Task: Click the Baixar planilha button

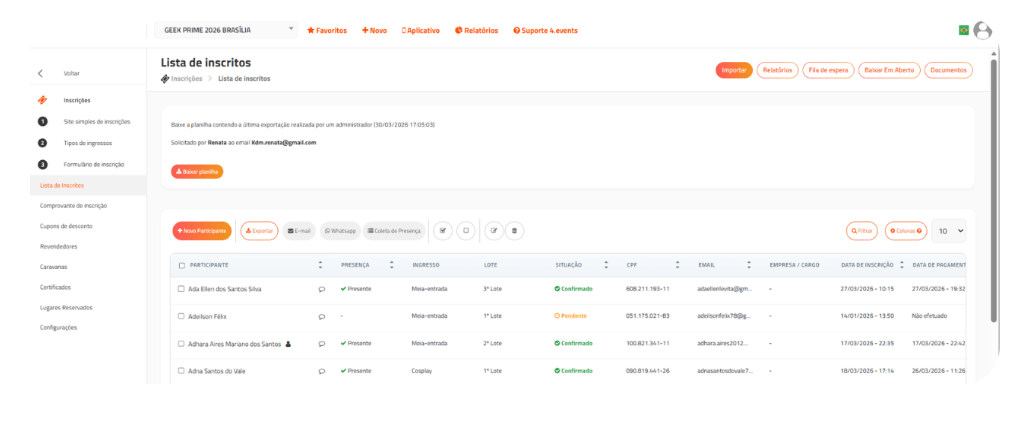Action: coord(197,171)
